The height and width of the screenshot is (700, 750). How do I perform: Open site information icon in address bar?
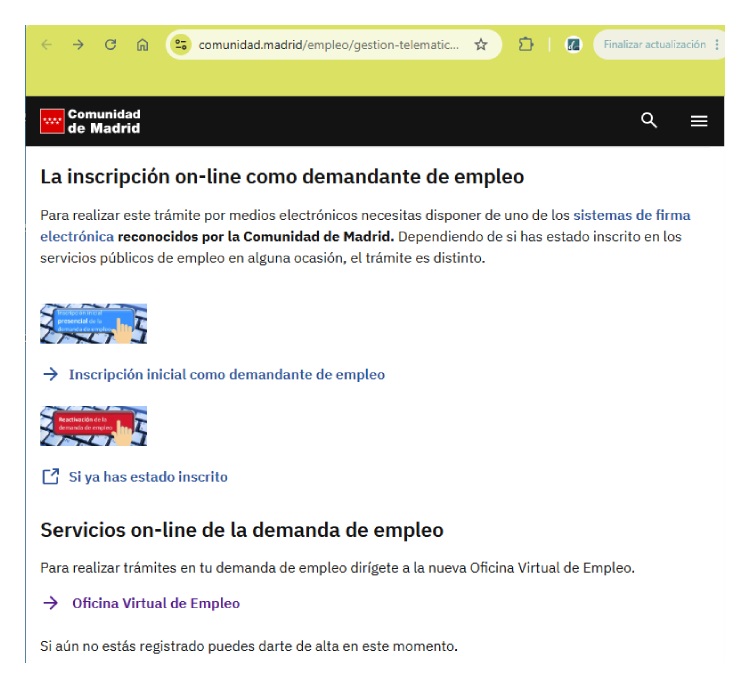(x=181, y=45)
